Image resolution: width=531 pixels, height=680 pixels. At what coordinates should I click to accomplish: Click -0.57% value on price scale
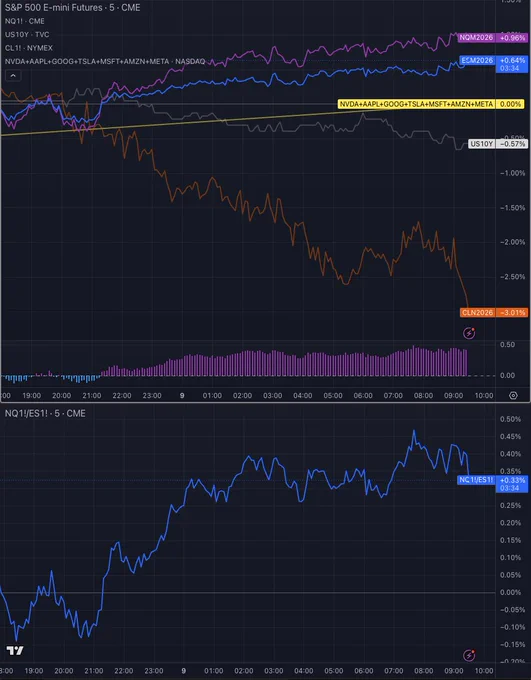point(512,144)
